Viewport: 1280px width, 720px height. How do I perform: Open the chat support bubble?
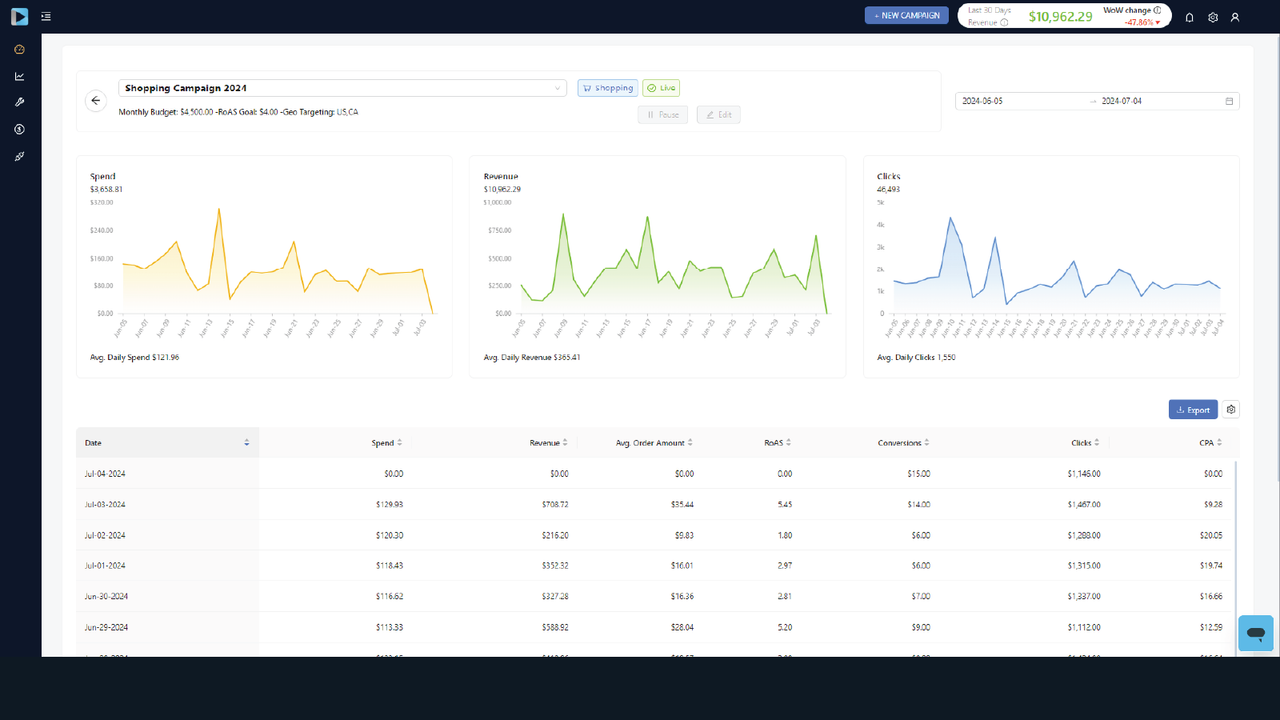(x=1256, y=633)
